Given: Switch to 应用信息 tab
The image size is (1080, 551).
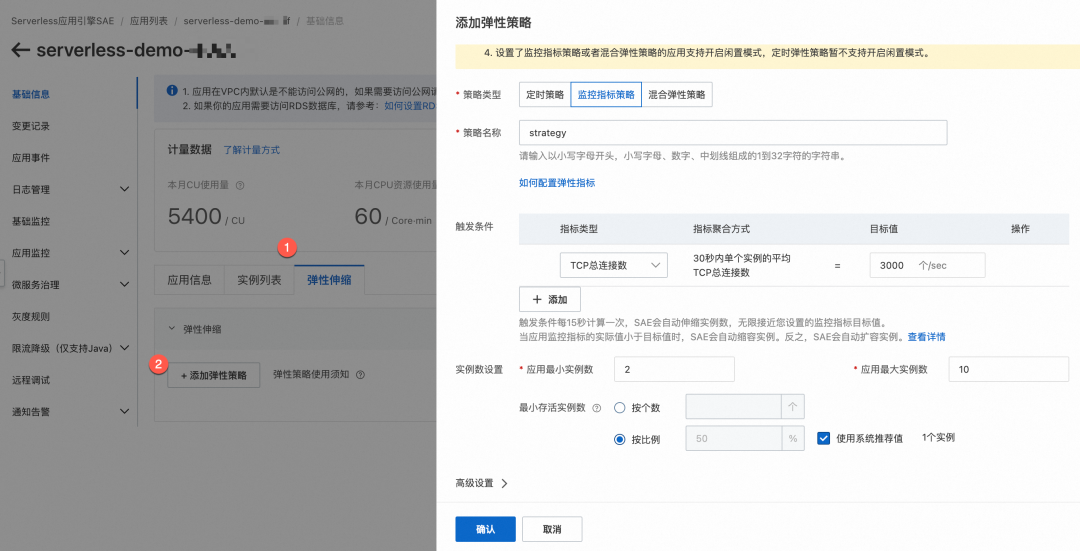Looking at the screenshot, I should point(189,280).
